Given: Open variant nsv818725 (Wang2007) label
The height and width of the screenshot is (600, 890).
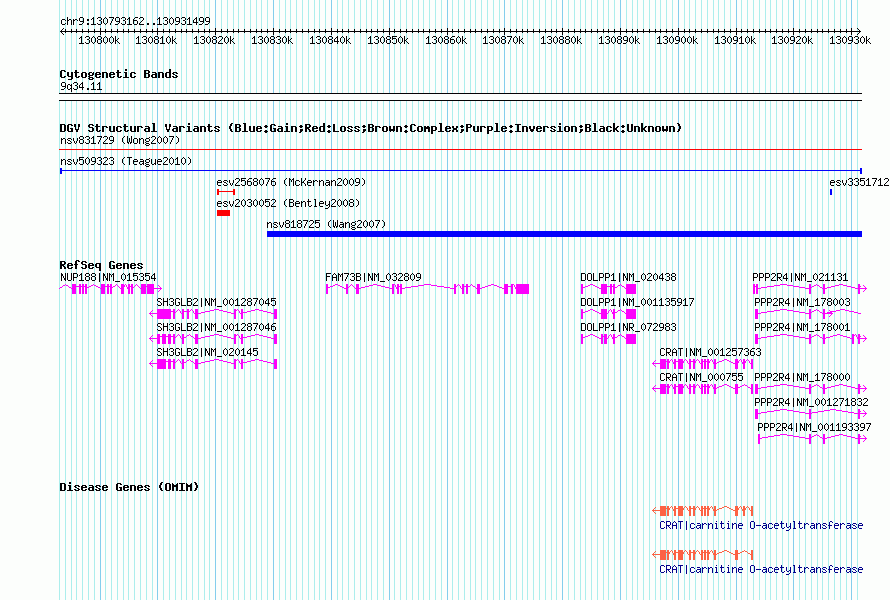Looking at the screenshot, I should 326,224.
